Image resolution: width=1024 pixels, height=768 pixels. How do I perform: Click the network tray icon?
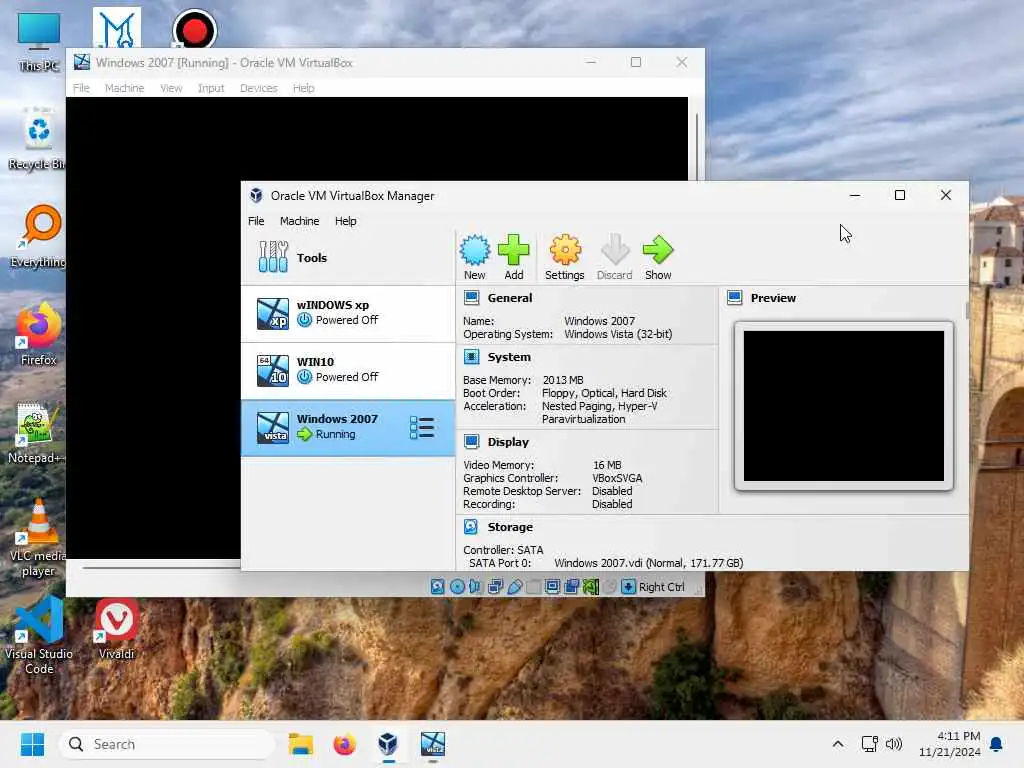coord(869,744)
